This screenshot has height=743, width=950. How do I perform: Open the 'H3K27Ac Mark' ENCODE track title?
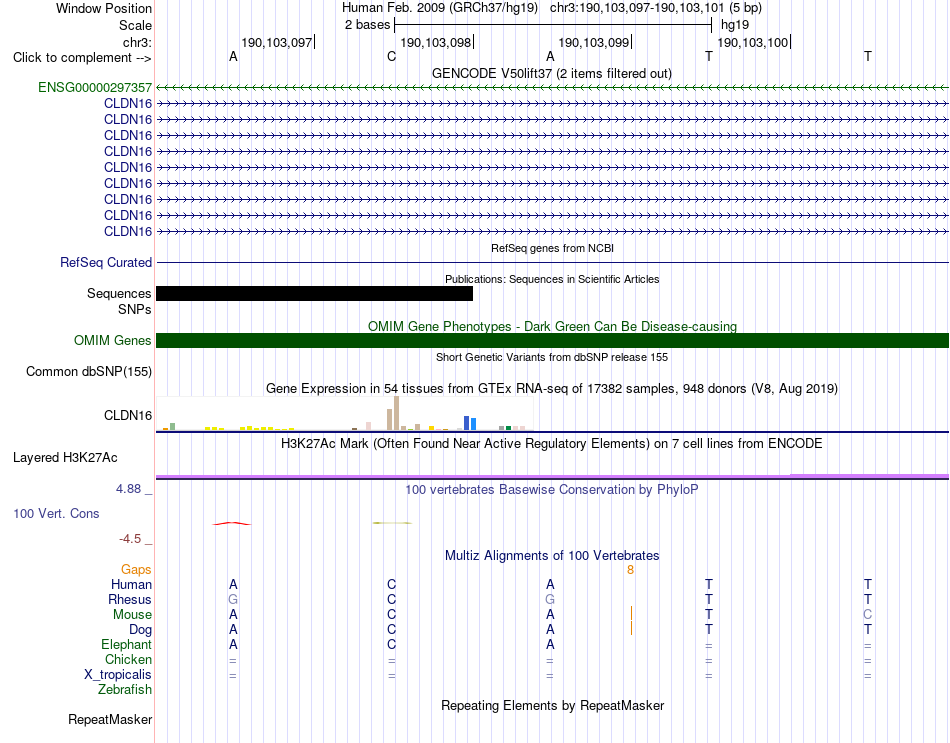552,444
